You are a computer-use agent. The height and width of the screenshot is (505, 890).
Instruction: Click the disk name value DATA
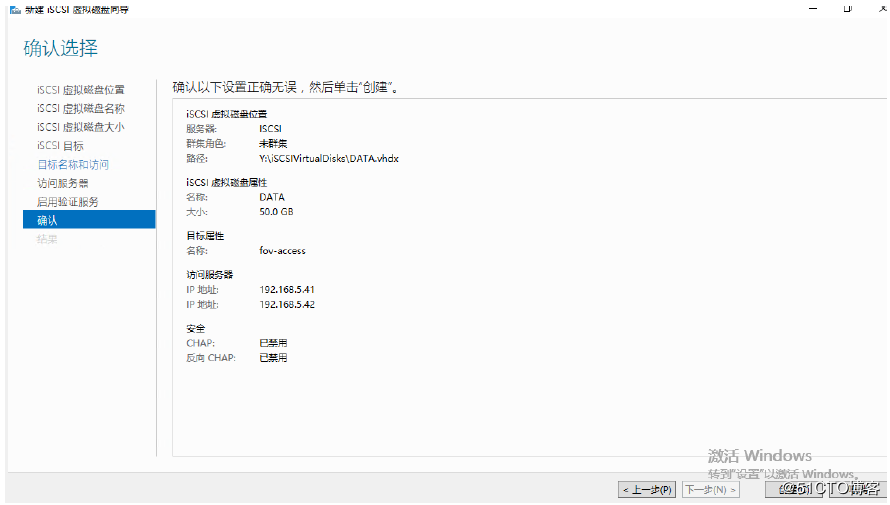pos(272,197)
